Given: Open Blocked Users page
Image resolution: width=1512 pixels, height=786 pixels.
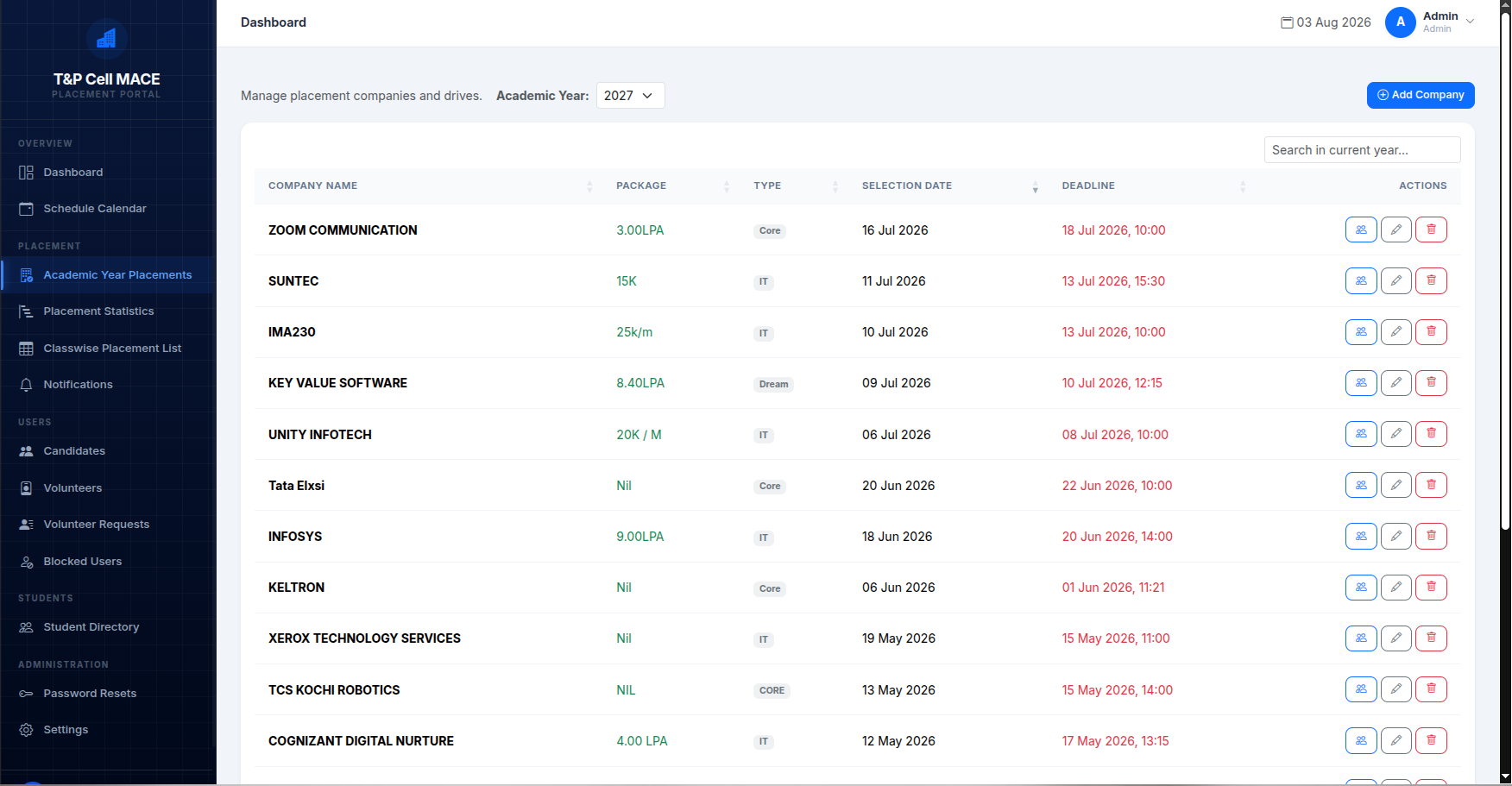Looking at the screenshot, I should point(107,562).
